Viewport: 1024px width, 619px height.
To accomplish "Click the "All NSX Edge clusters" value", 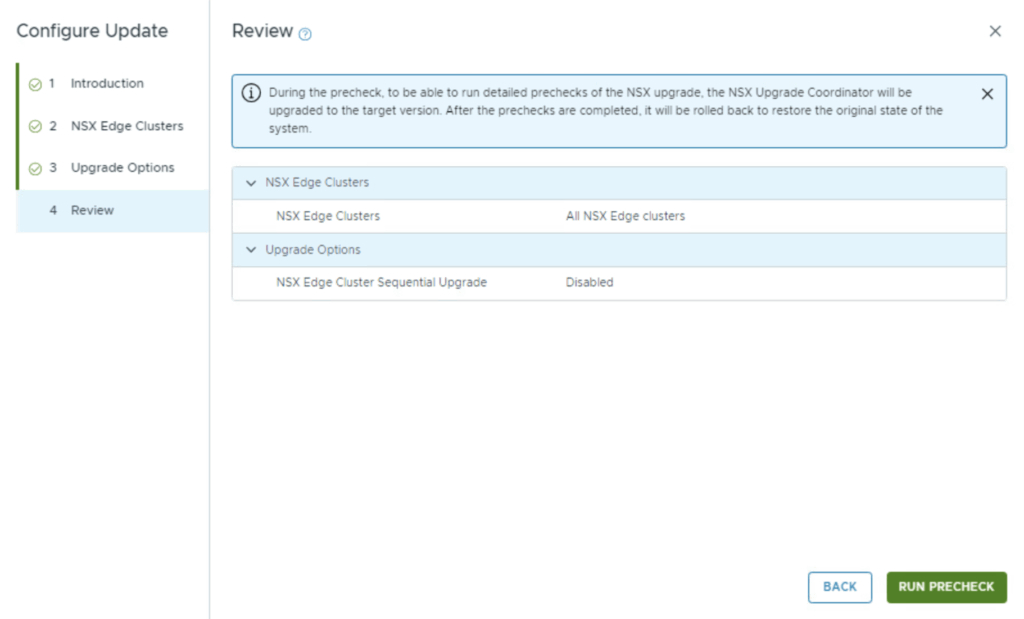I will [x=625, y=216].
